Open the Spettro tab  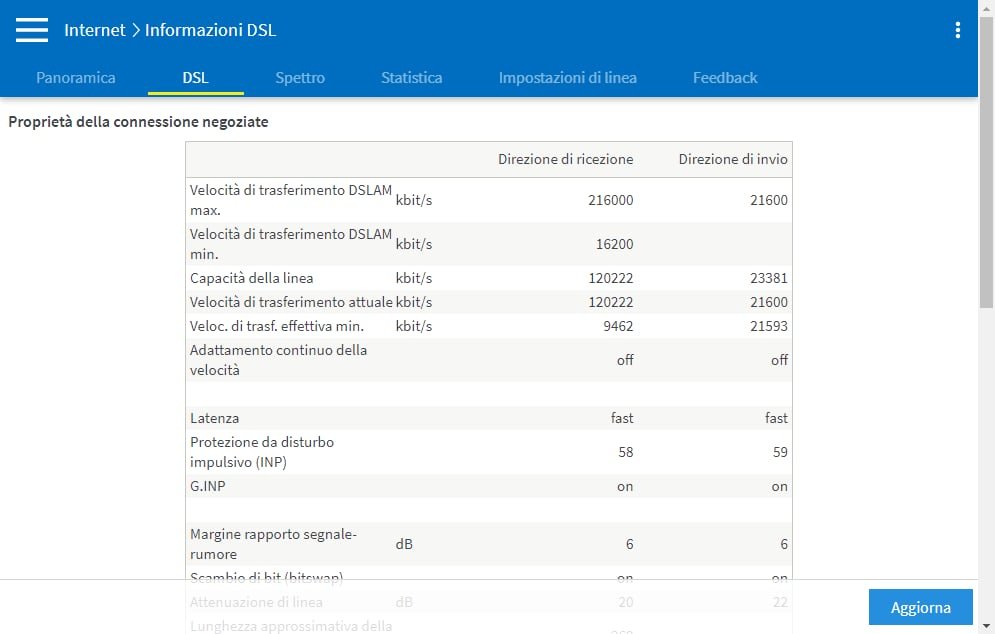300,77
